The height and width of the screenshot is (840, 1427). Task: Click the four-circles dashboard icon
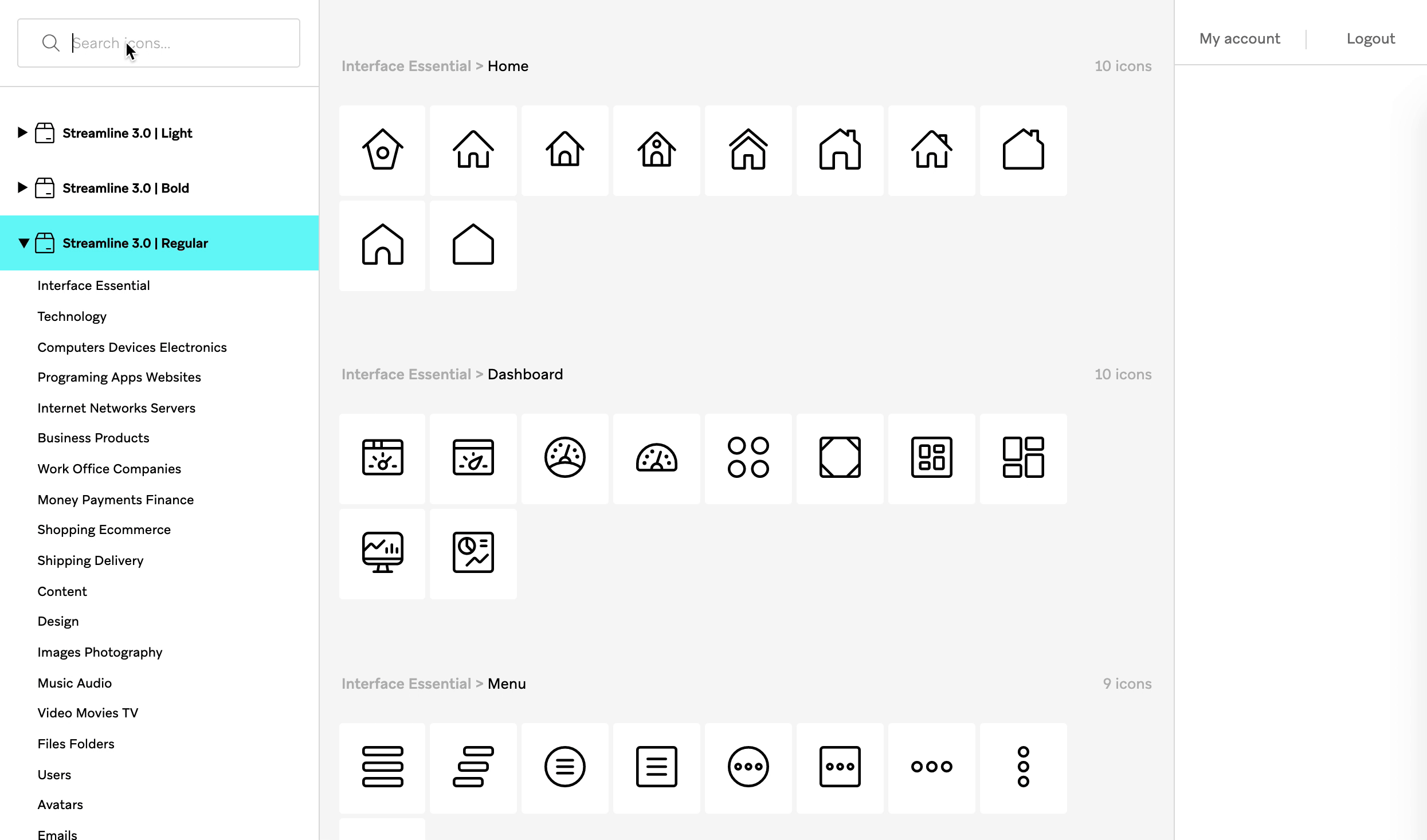pos(748,458)
